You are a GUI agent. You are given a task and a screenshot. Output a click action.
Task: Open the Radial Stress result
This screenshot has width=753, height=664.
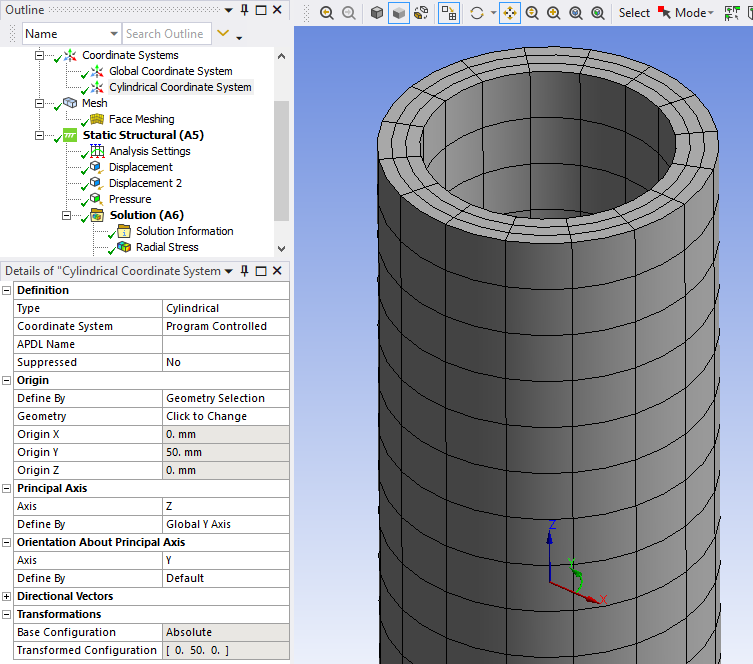tap(166, 247)
